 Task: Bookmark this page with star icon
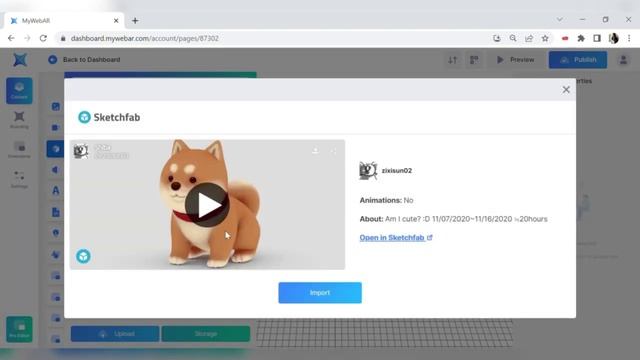point(545,38)
